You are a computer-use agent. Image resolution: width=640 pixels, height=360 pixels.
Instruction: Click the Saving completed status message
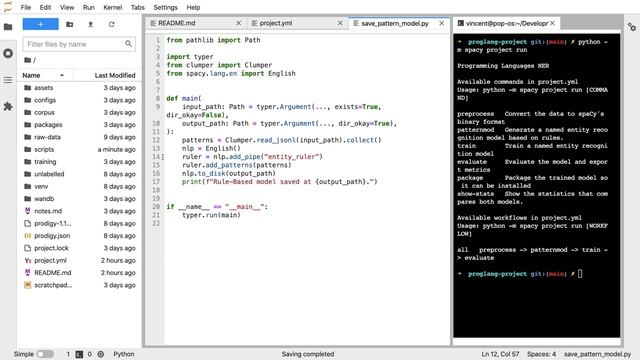[308, 354]
